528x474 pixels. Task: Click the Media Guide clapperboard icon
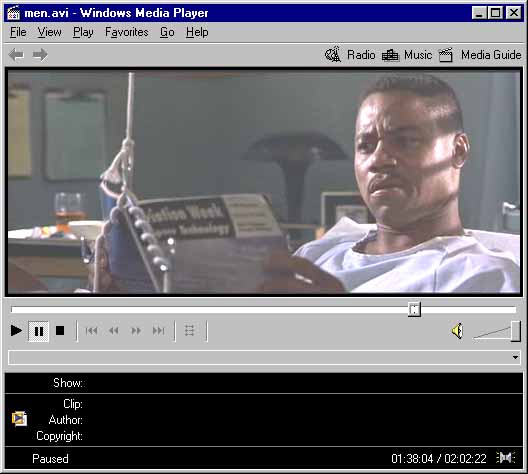pos(446,55)
